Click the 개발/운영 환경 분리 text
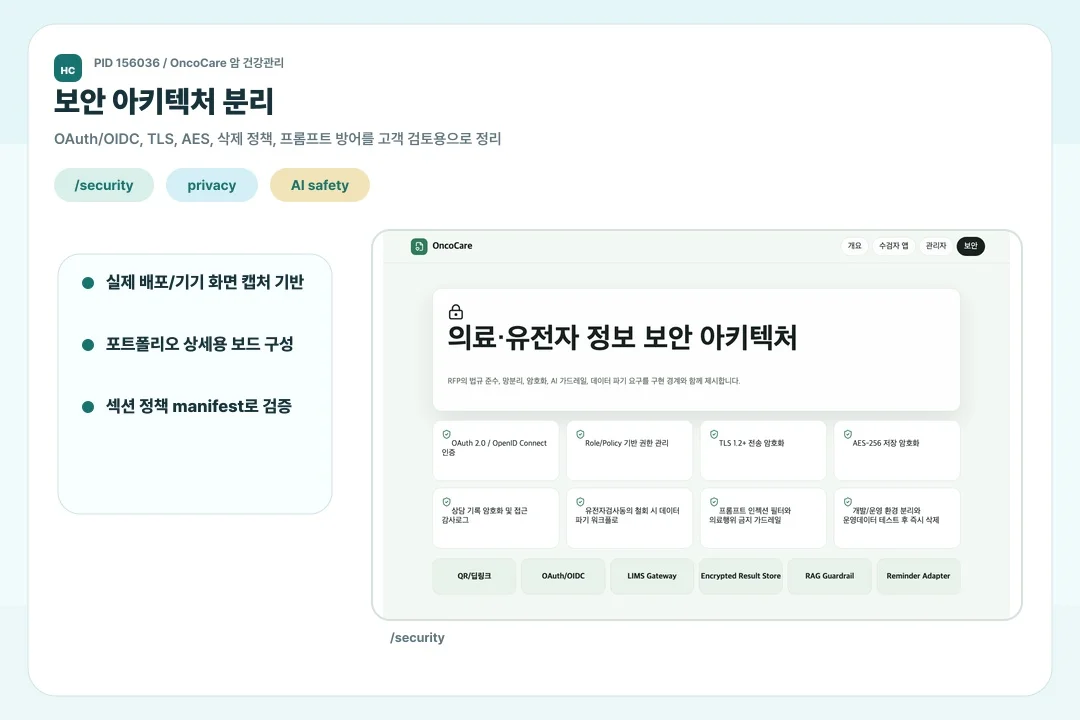Viewport: 1080px width, 720px height. [891, 515]
